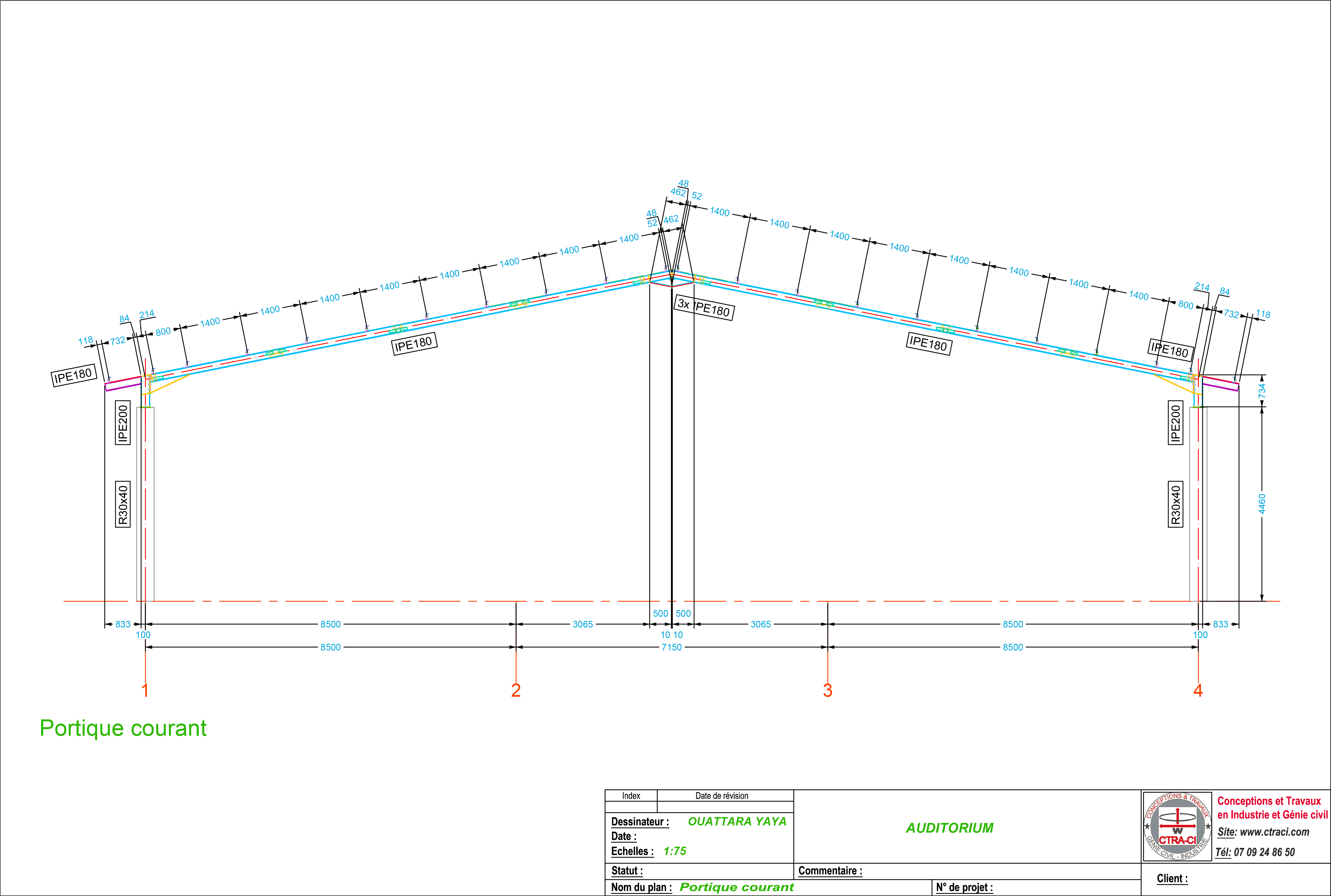Screen dimensions: 1331x896
Task: Click the AUDITORIUM project title text
Action: pos(949,828)
